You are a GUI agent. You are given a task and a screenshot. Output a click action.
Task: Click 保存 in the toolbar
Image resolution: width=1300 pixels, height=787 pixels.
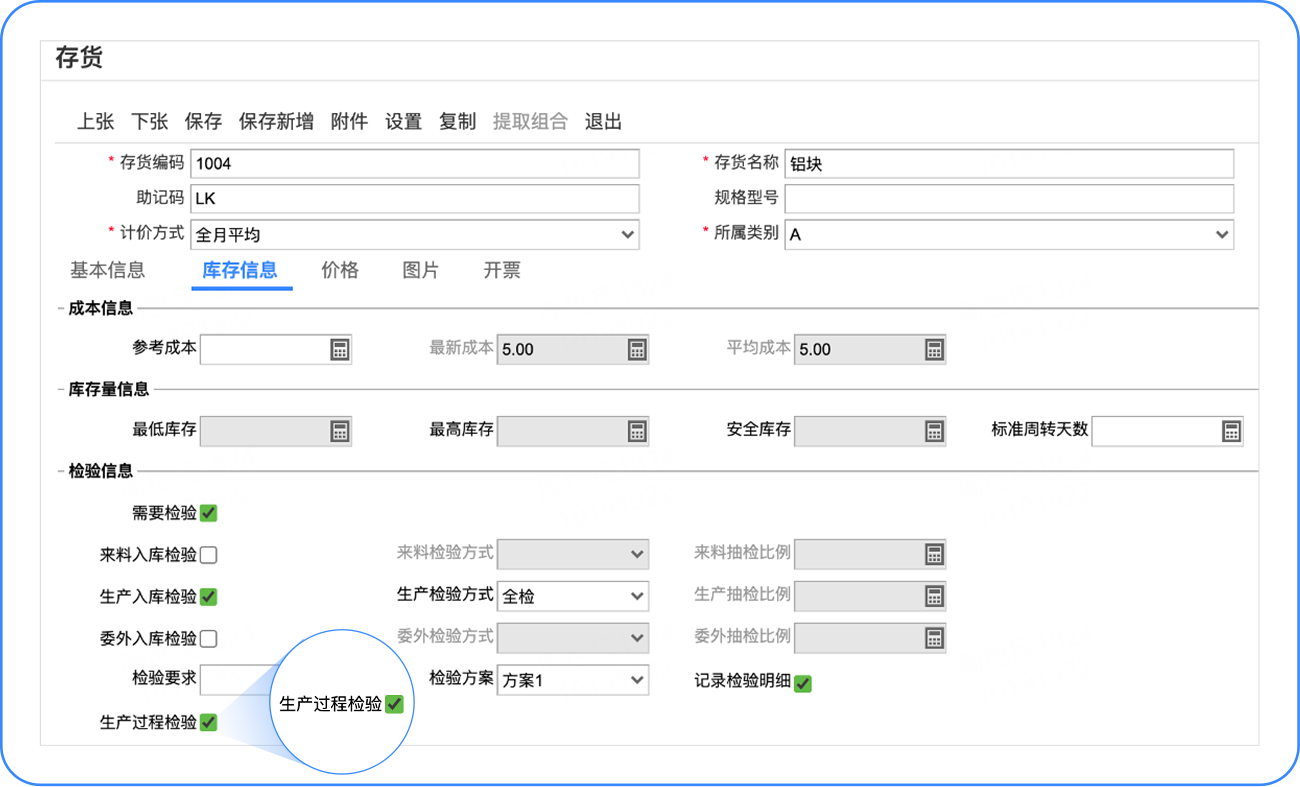(x=203, y=122)
